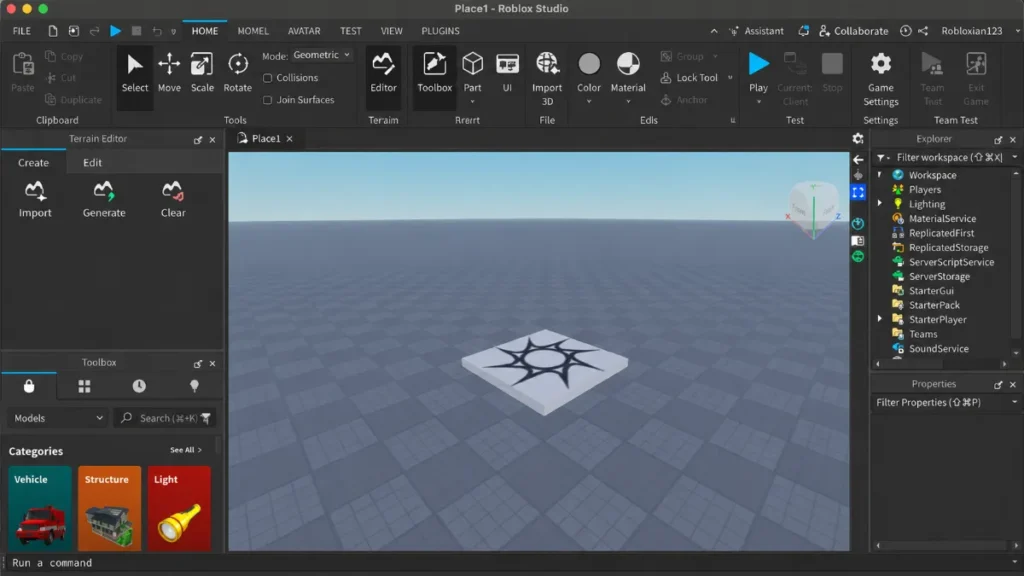
Task: Open the Models category dropdown in Toolbox
Action: [x=57, y=418]
